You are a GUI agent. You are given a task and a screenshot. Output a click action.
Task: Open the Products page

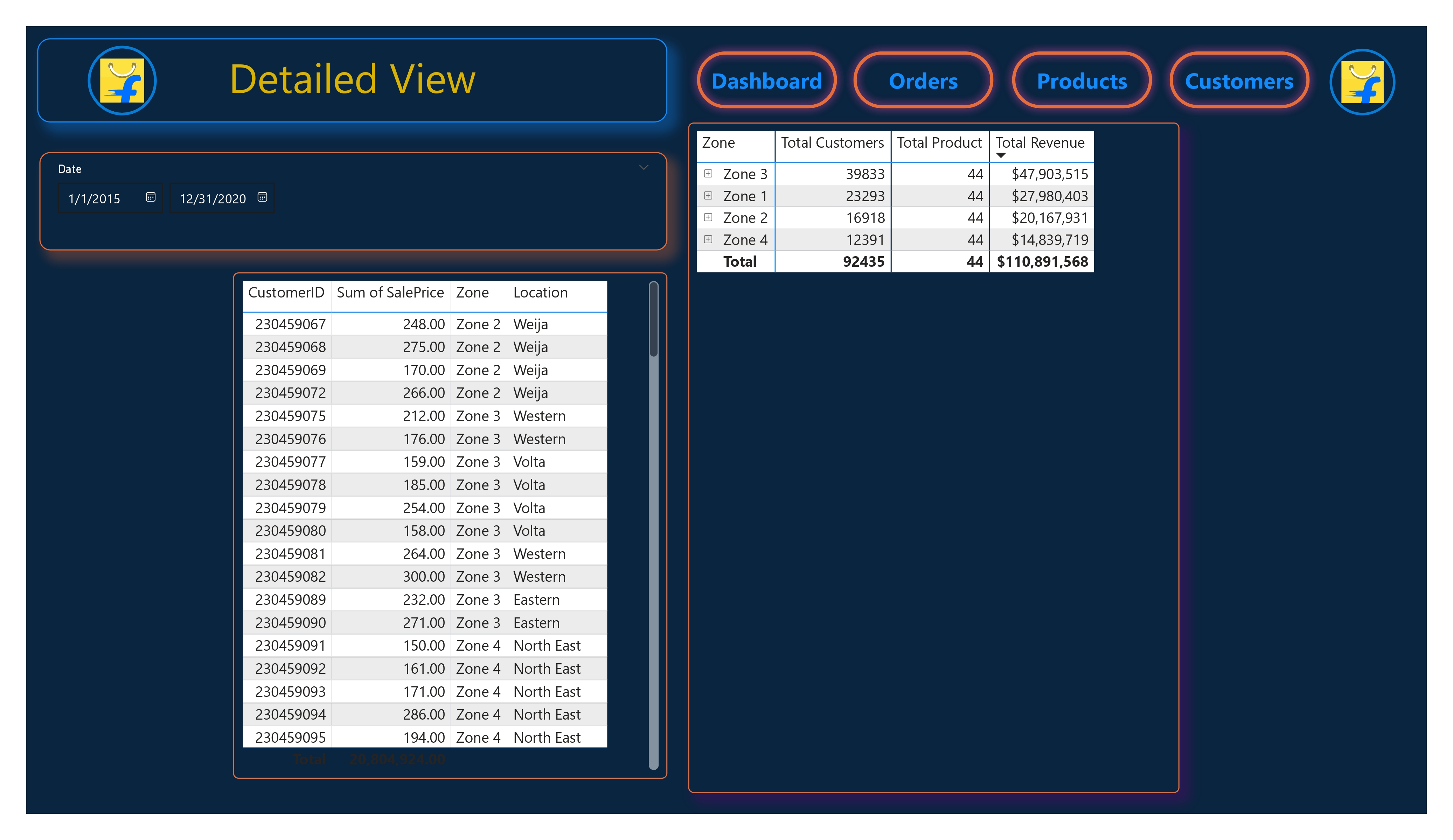(x=1082, y=81)
